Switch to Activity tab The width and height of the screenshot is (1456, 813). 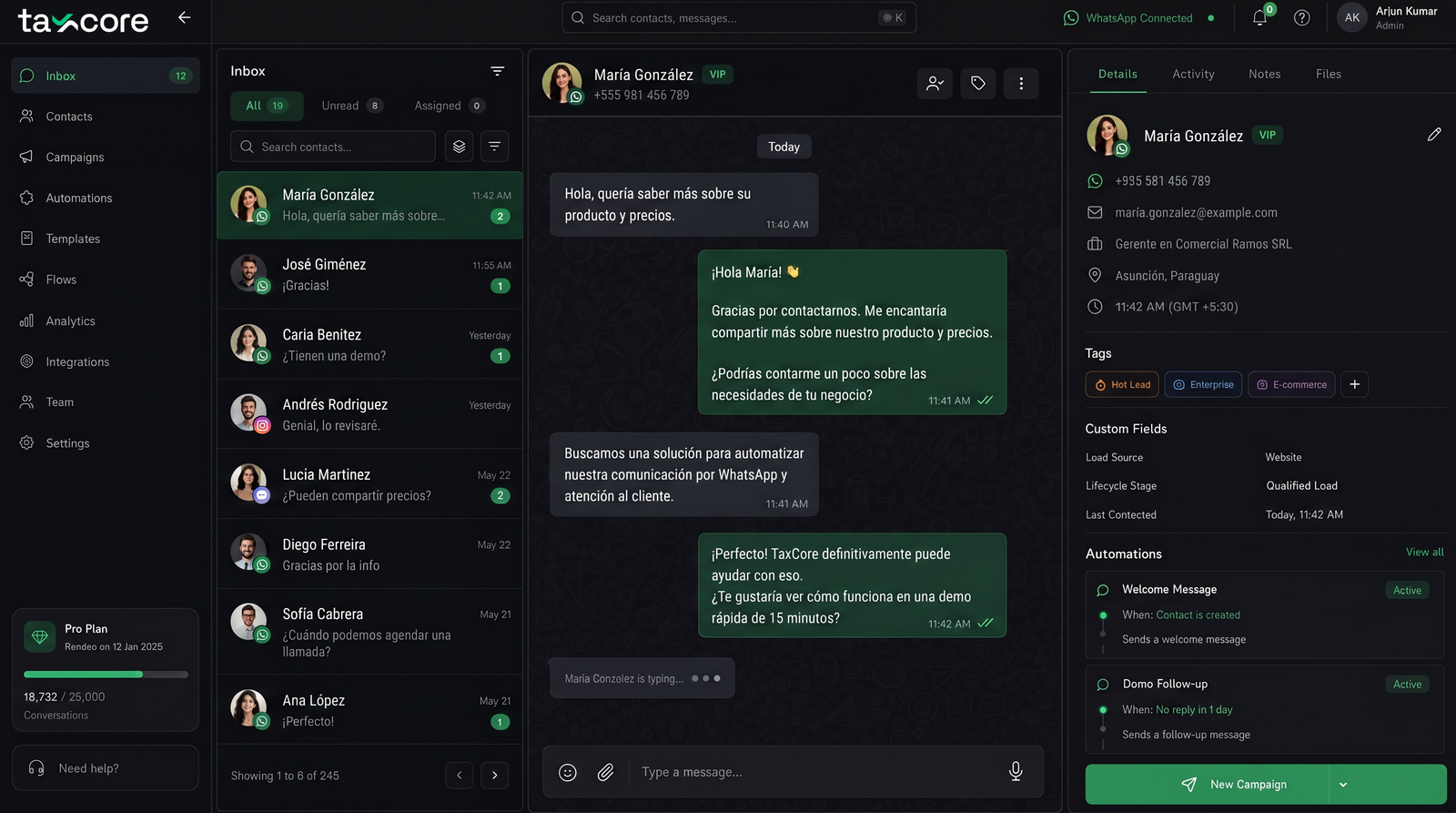point(1193,74)
